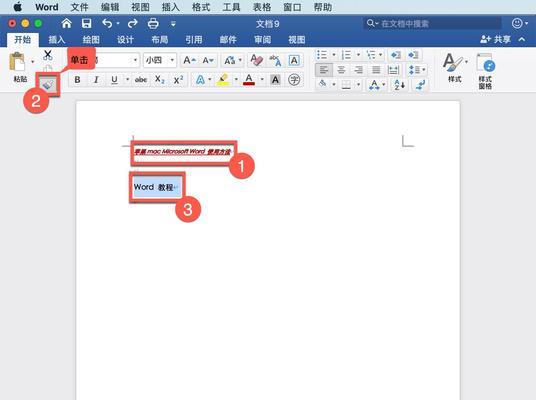The image size is (536, 400).
Task: Increase paragraph indent
Action: 413,55
